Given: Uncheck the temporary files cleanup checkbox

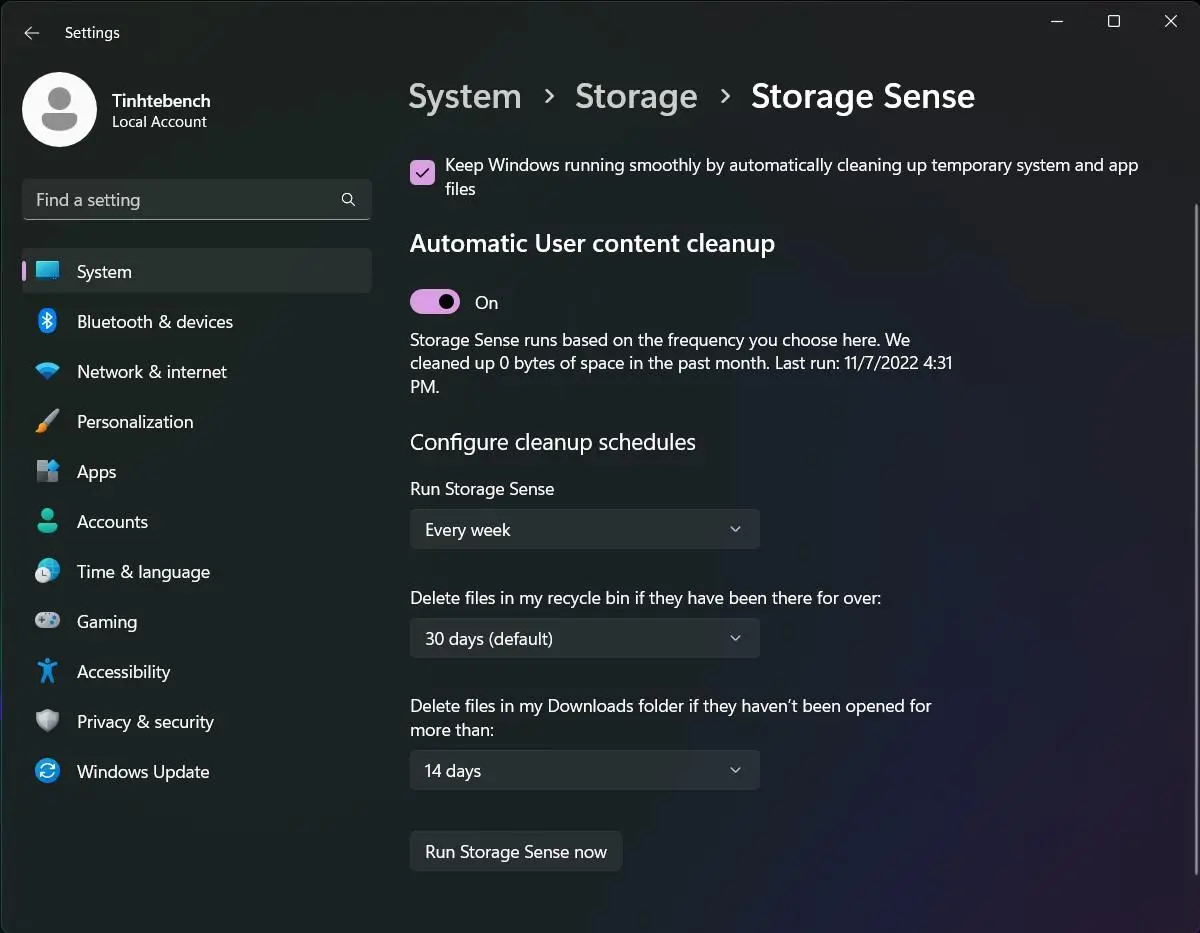Looking at the screenshot, I should click(423, 172).
